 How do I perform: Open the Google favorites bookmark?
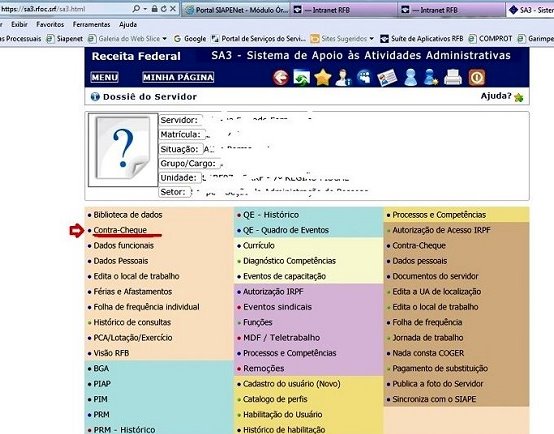[x=190, y=39]
